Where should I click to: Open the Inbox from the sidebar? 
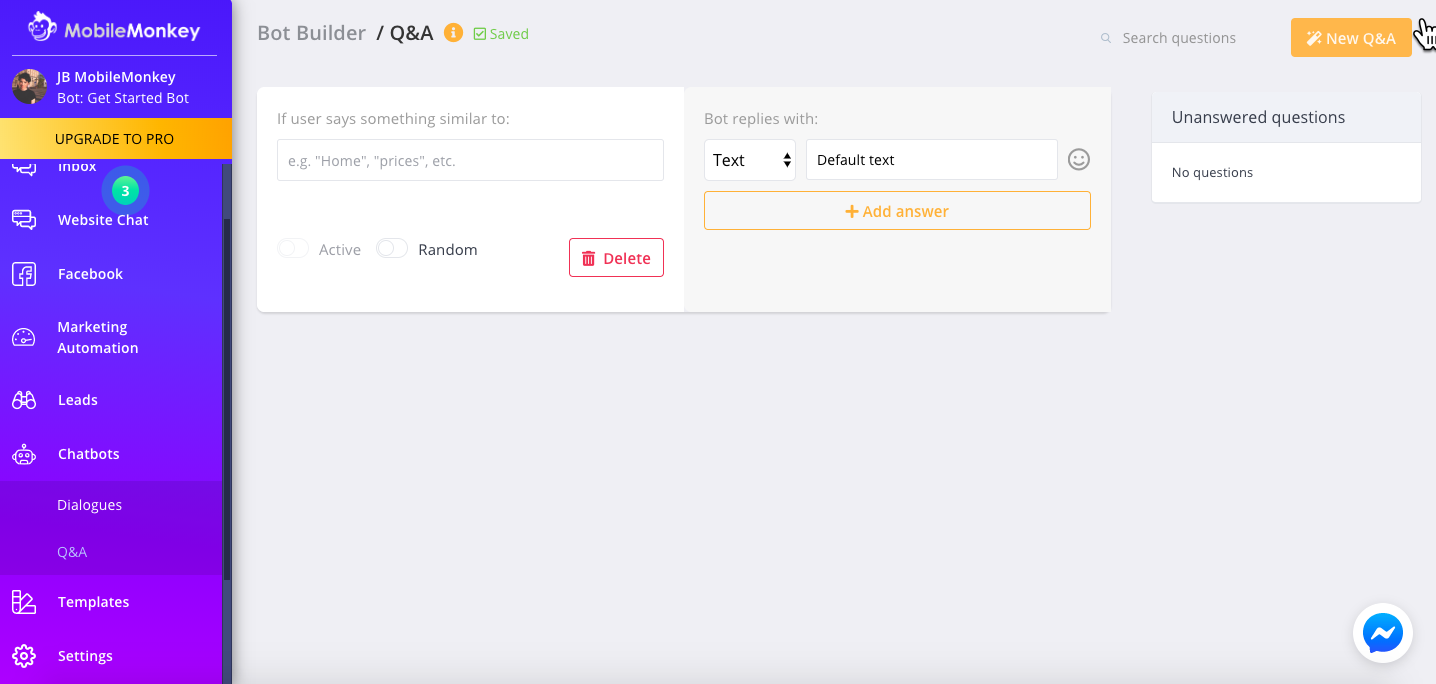click(x=77, y=165)
